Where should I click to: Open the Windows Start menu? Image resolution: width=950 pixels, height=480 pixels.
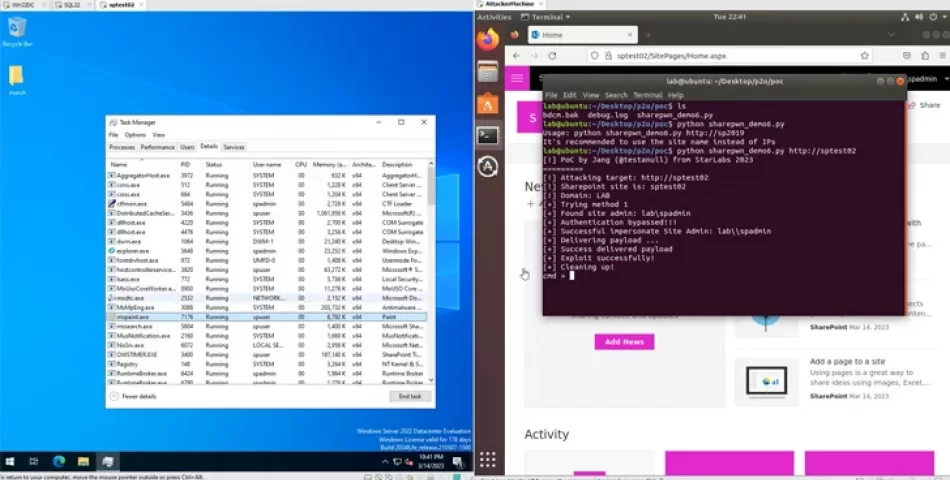pyautogui.click(x=10, y=462)
